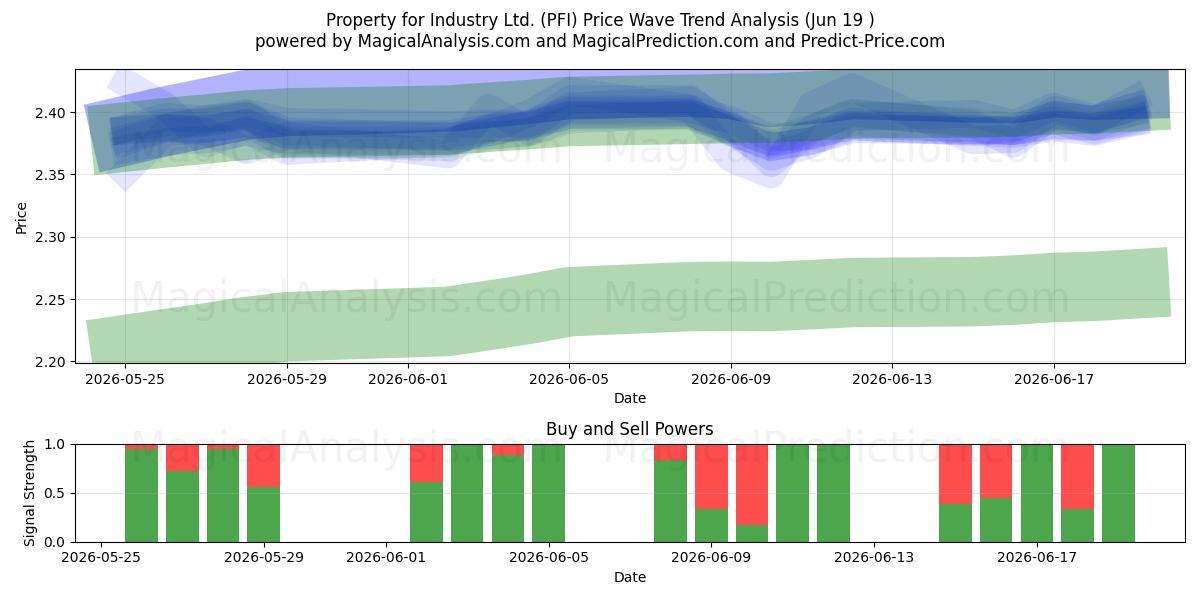Click the red sell portion of the 2026-06-18 bar
1200x600 pixels.
coord(1077,476)
